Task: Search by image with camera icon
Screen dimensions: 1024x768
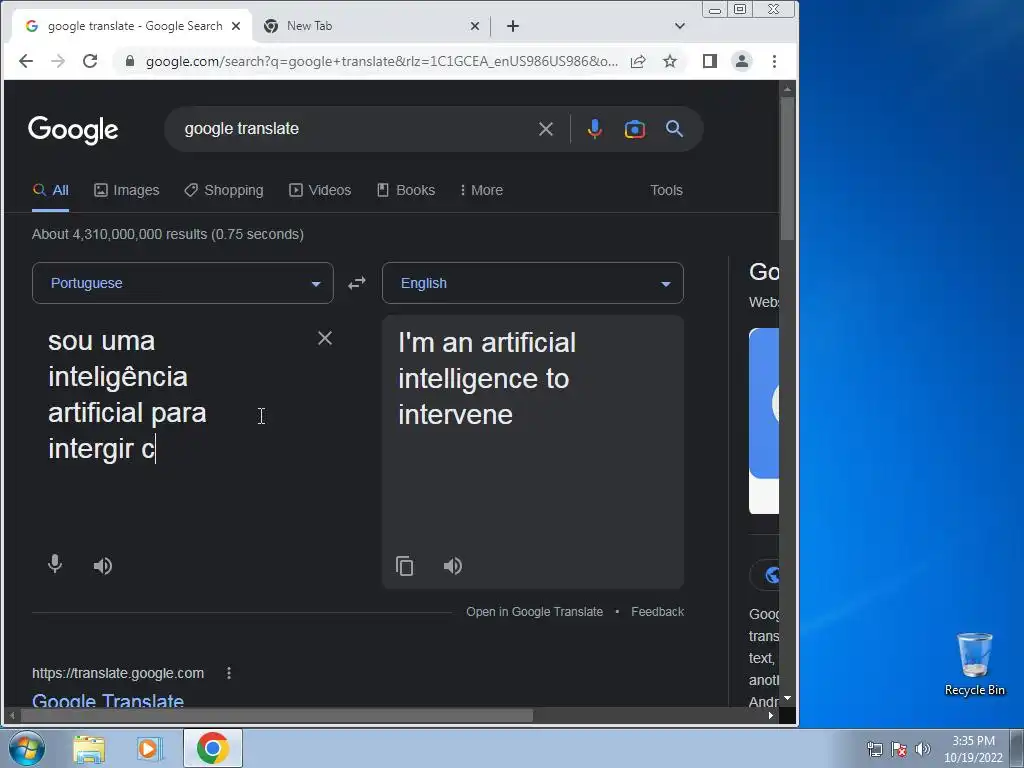Action: coord(635,129)
